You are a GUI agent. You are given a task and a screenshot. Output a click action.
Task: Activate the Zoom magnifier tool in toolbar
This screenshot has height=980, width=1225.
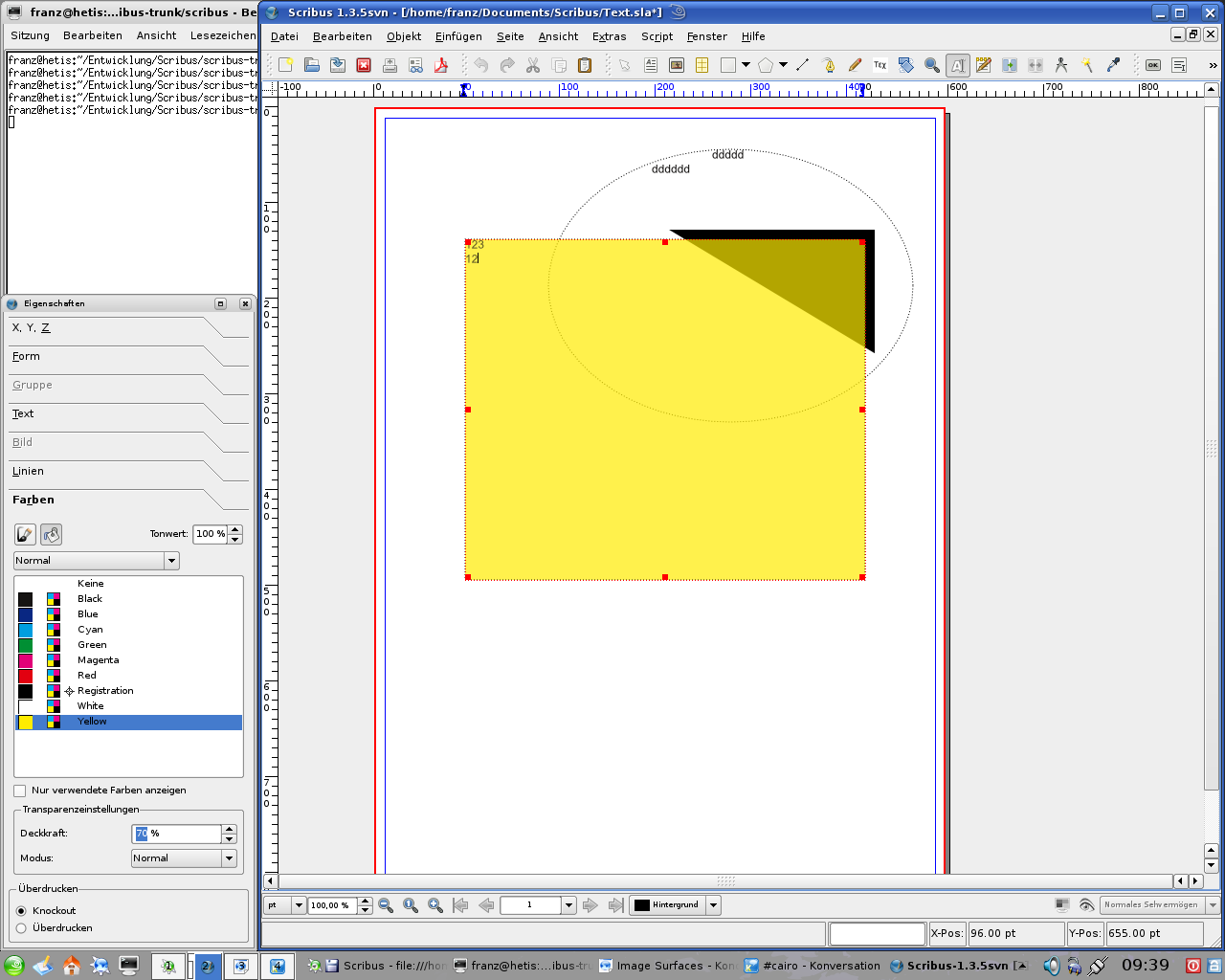931,65
